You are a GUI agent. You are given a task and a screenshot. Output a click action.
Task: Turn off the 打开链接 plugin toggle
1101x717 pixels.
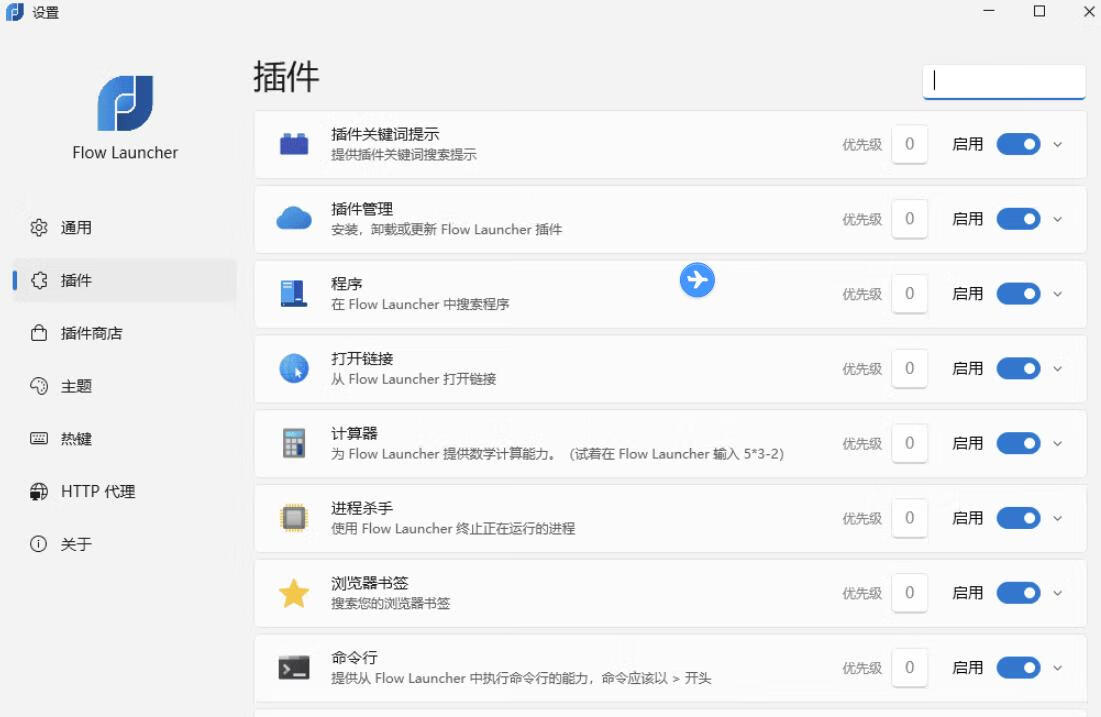(1018, 369)
